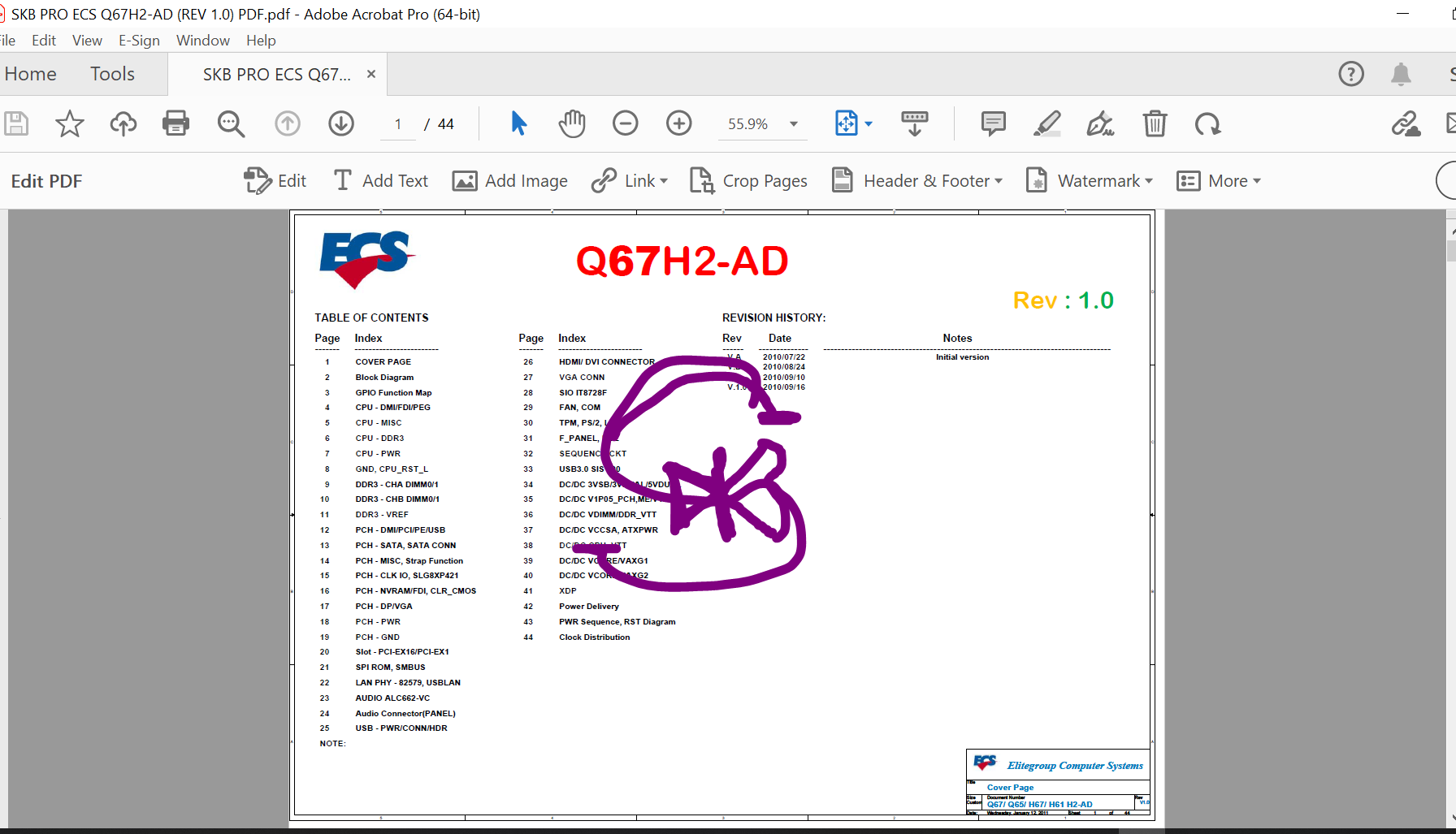This screenshot has height=834, width=1456.
Task: Click the 'Block Diagram' contents entry
Action: [384, 378]
